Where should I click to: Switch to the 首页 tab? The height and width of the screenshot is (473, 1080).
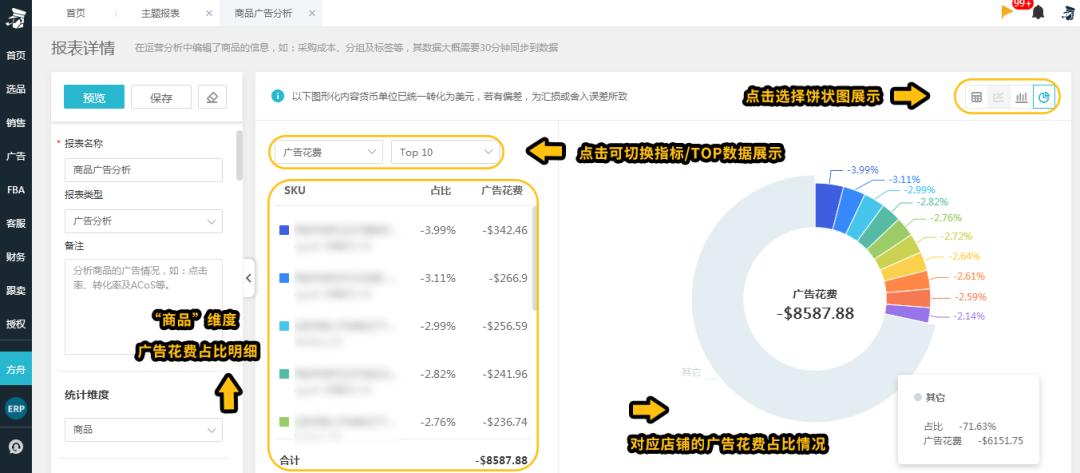click(x=76, y=13)
